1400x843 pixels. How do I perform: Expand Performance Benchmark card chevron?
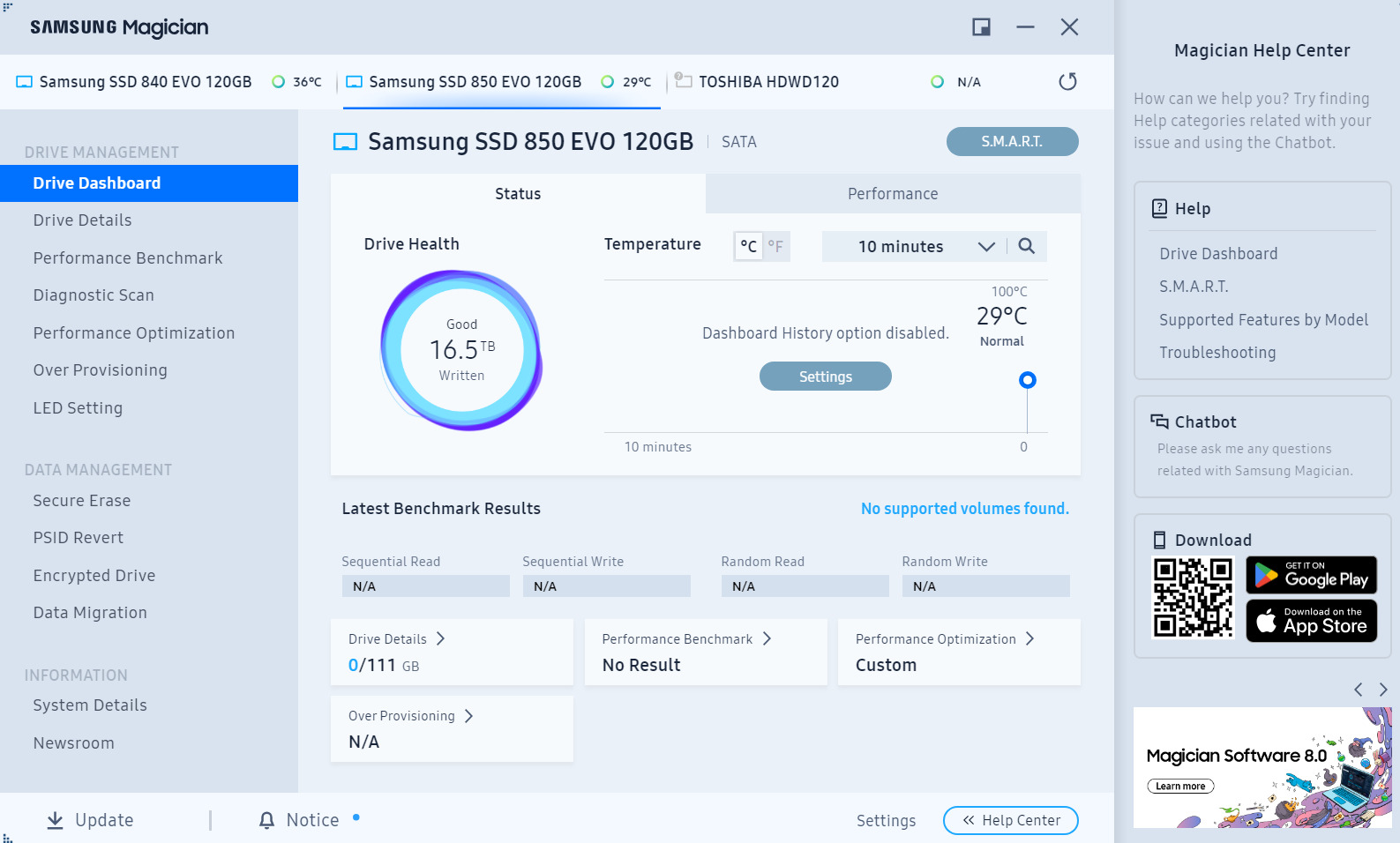767,638
